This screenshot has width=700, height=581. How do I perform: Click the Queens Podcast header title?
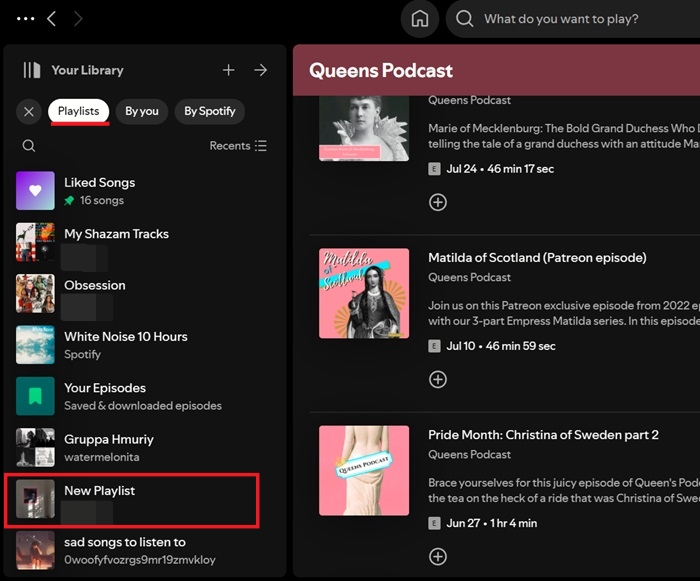click(381, 71)
